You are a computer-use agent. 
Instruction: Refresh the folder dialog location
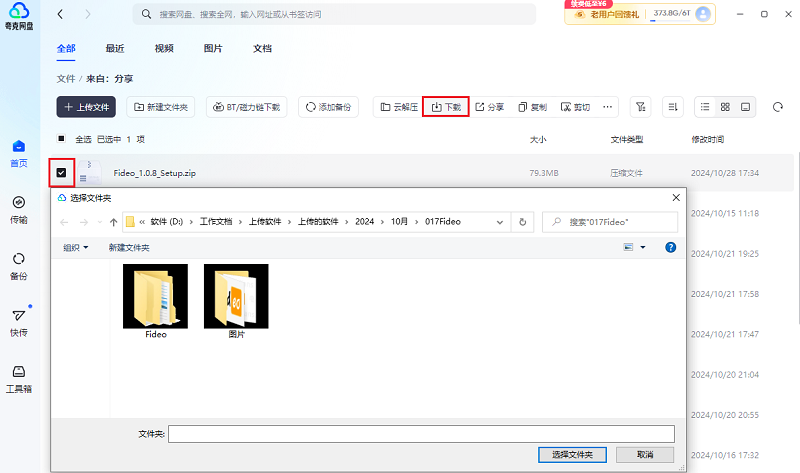(522, 222)
